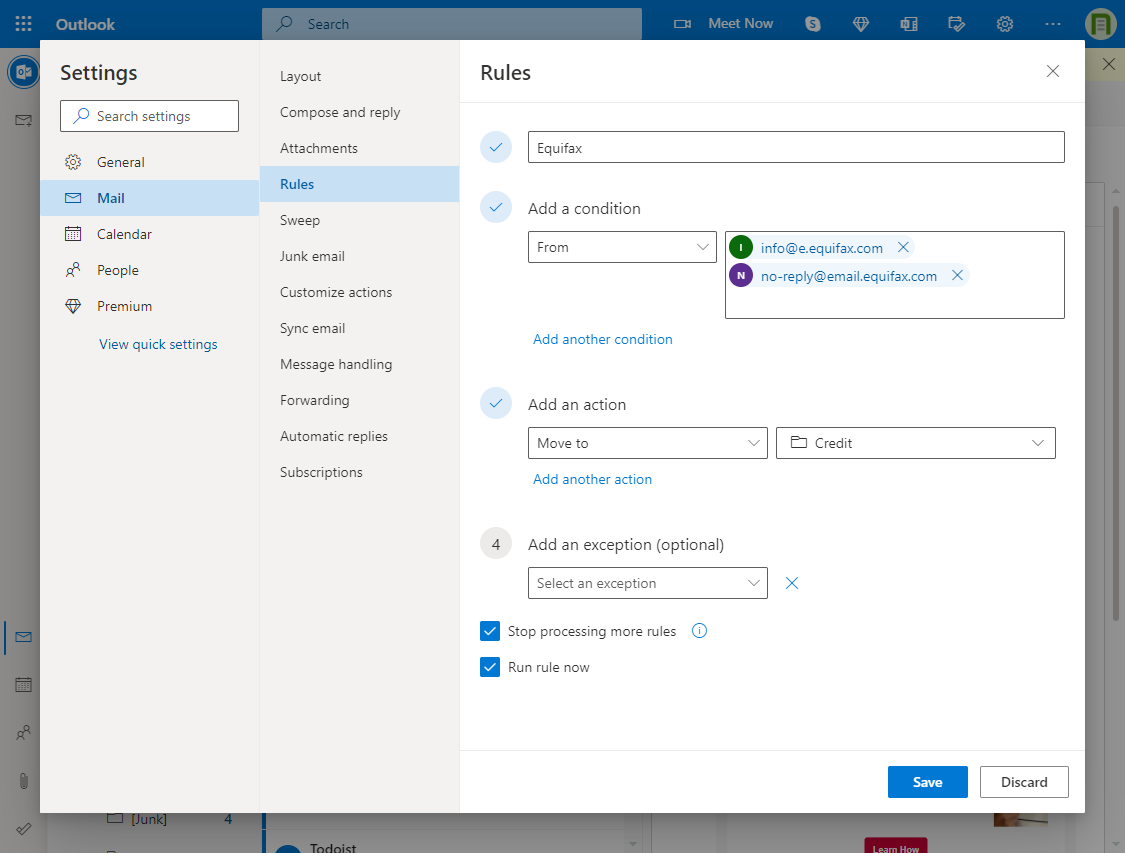Click the Settings gear in top bar
The height and width of the screenshot is (853, 1125).
[x=1004, y=24]
